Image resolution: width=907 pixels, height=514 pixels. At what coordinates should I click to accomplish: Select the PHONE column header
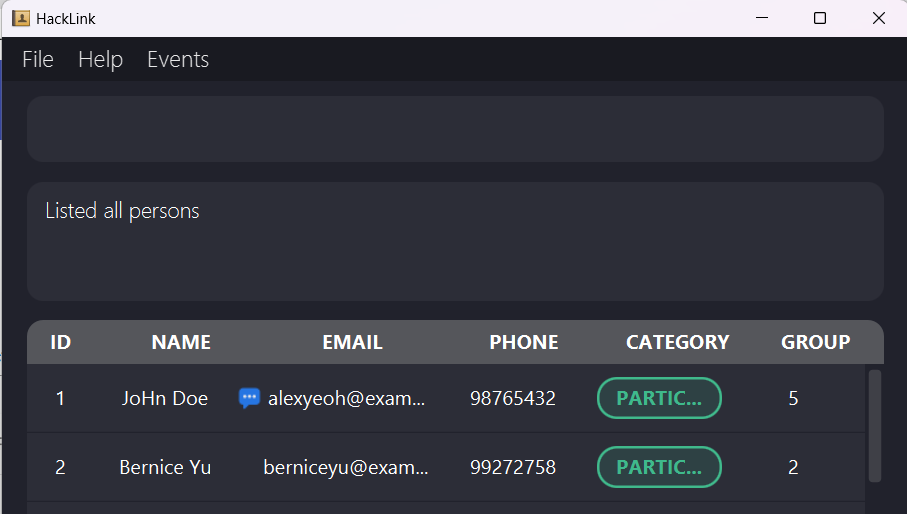[x=524, y=342]
